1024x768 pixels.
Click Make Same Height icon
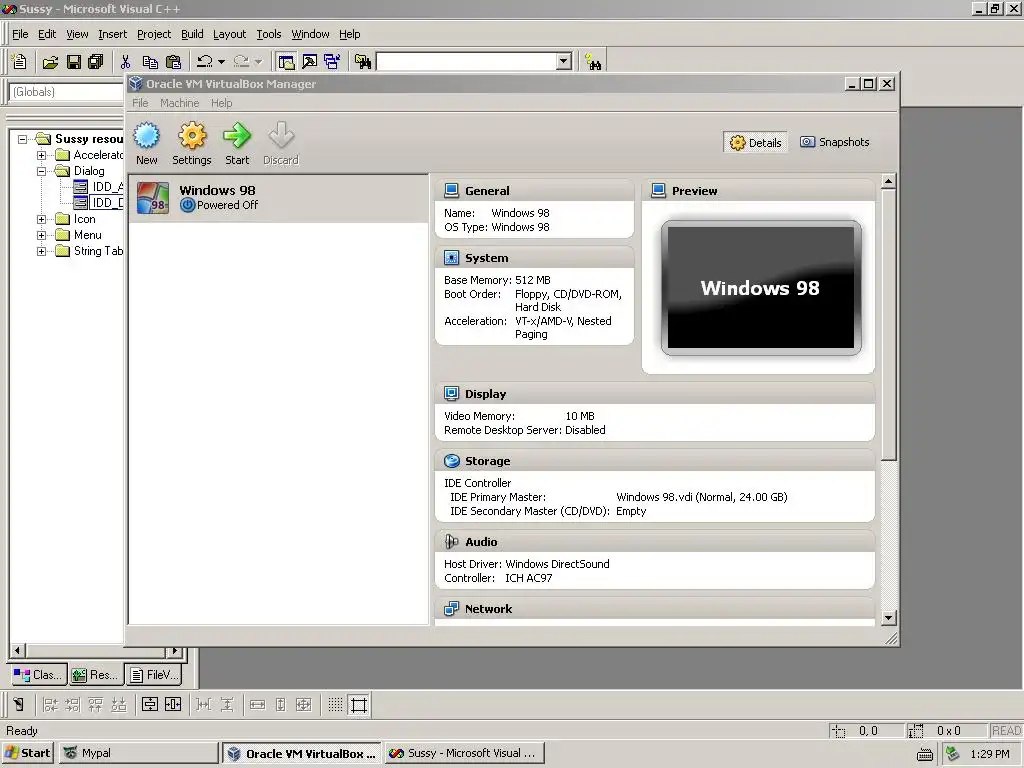[x=281, y=705]
